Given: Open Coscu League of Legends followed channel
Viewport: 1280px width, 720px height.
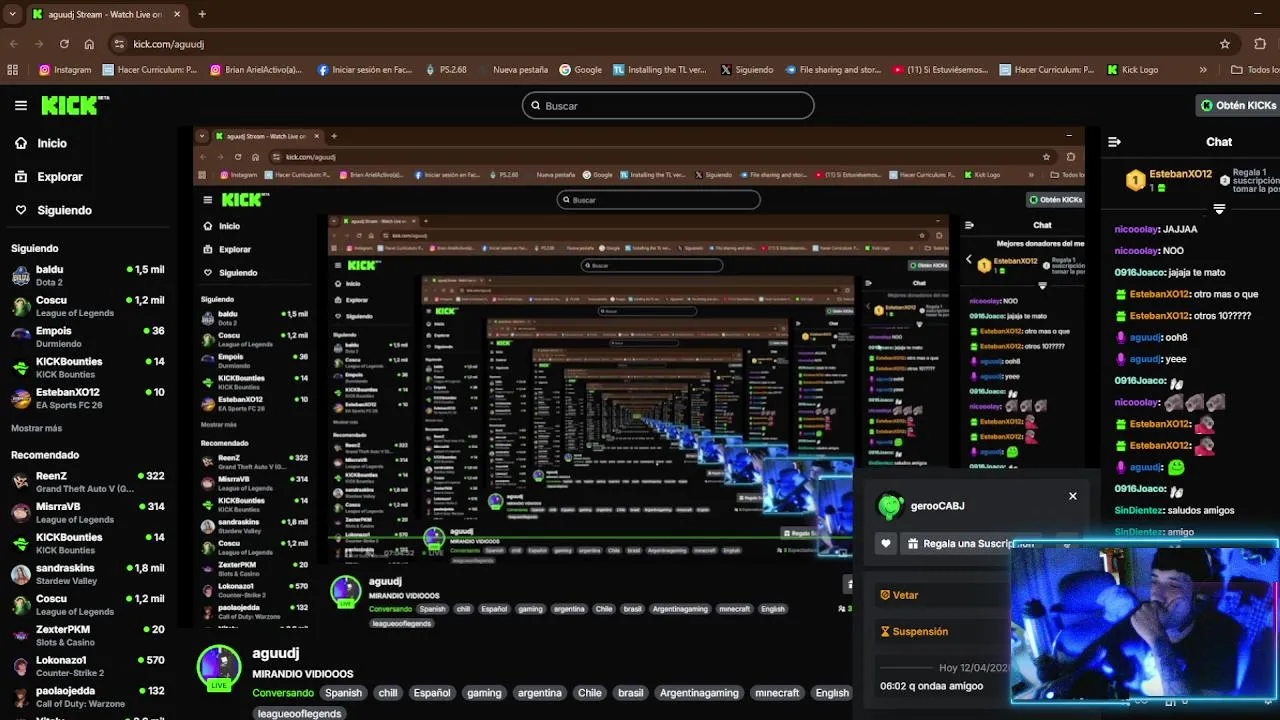Looking at the screenshot, I should (87, 306).
